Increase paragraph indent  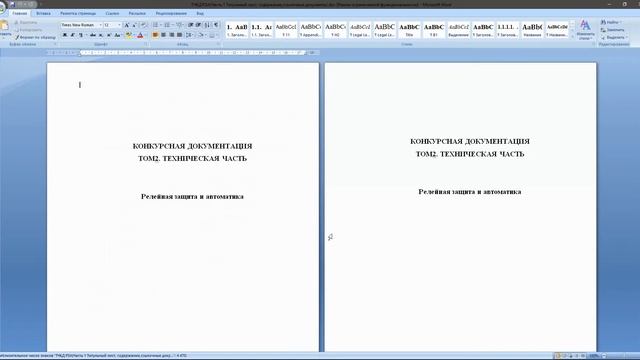click(198, 25)
